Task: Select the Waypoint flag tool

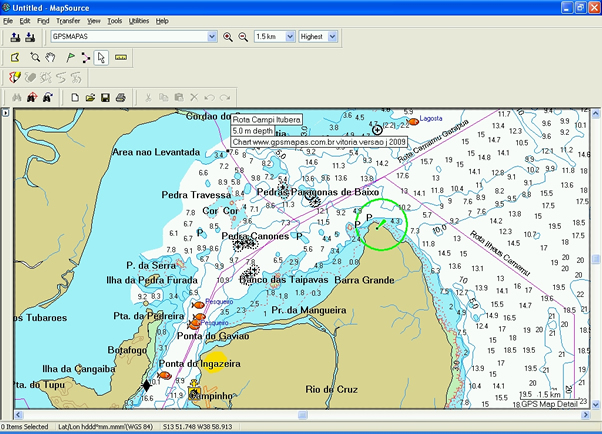Action: coord(68,57)
